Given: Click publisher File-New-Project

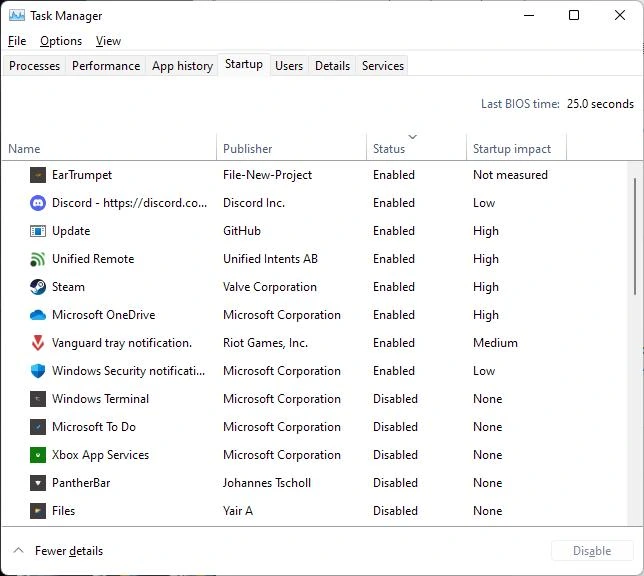Looking at the screenshot, I should point(267,175).
